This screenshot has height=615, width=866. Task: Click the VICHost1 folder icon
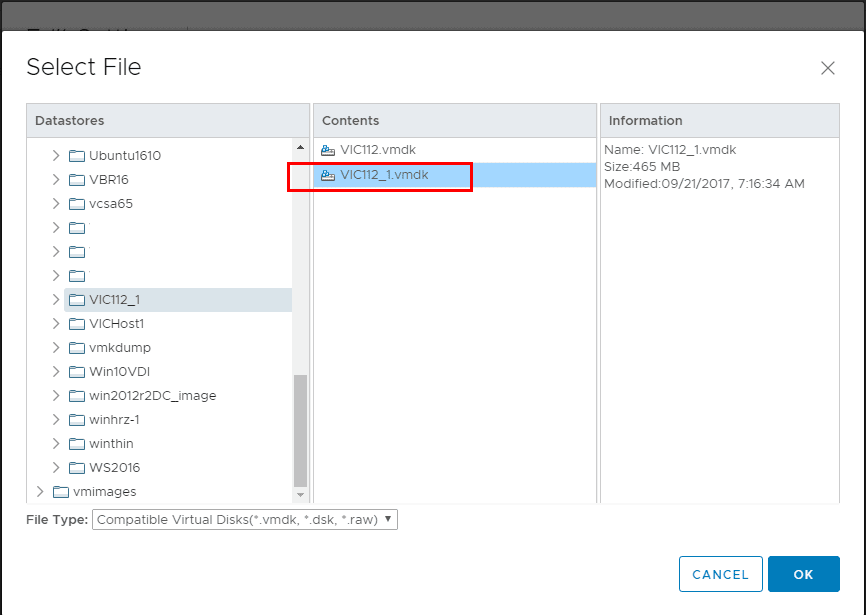(77, 324)
